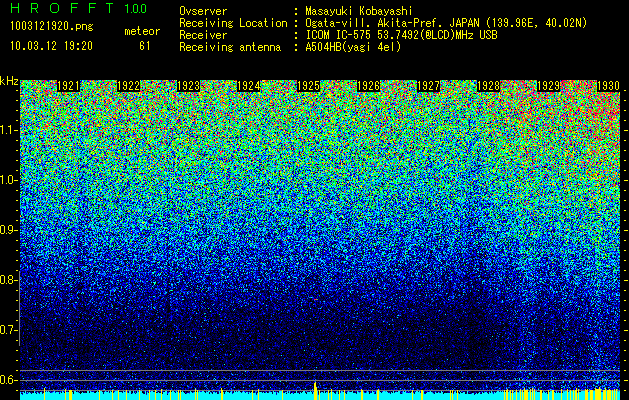Click the 1929 time marker
The height and width of the screenshot is (400, 629).
pos(549,86)
